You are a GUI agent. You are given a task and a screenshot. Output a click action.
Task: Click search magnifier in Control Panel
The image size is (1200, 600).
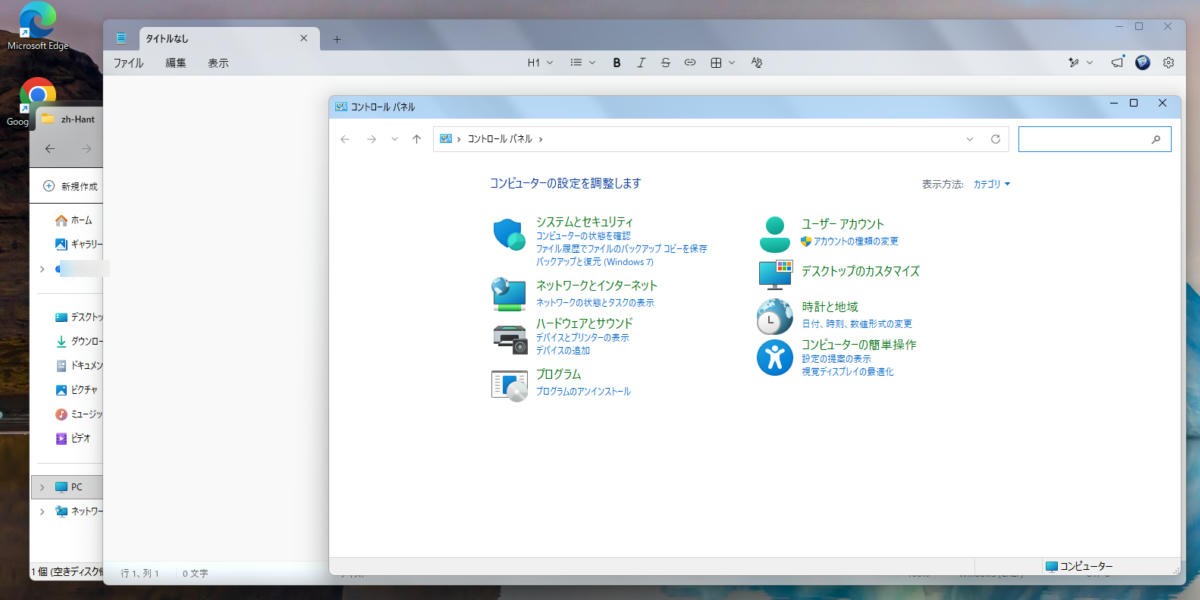1156,139
